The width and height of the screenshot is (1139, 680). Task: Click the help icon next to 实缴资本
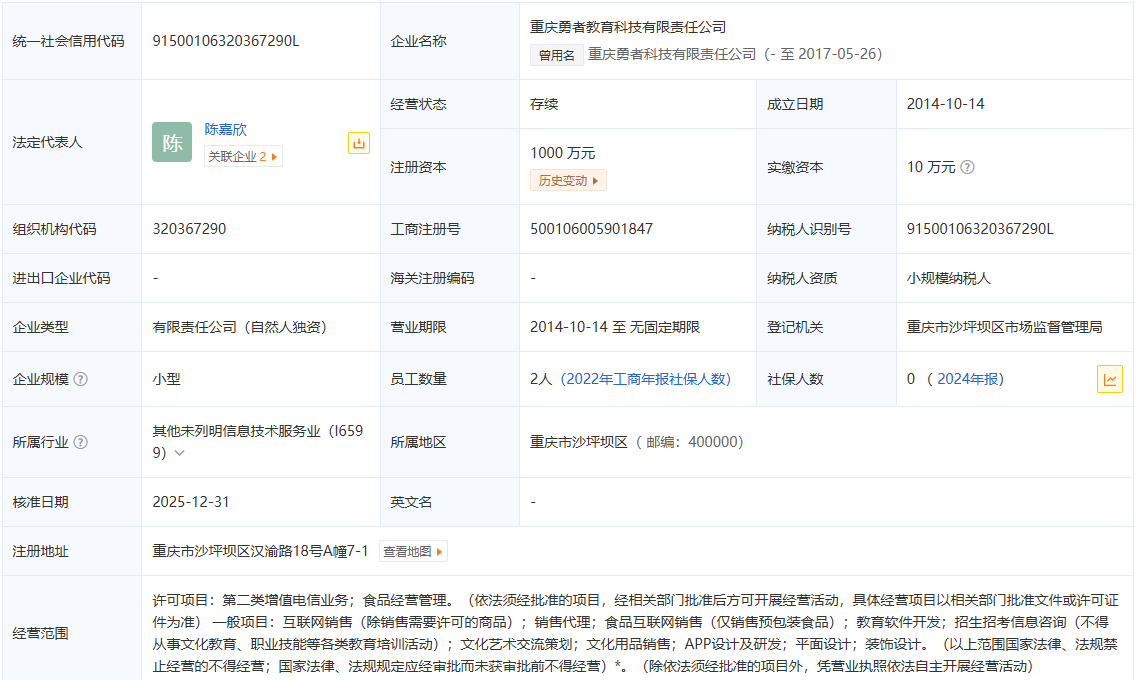967,167
